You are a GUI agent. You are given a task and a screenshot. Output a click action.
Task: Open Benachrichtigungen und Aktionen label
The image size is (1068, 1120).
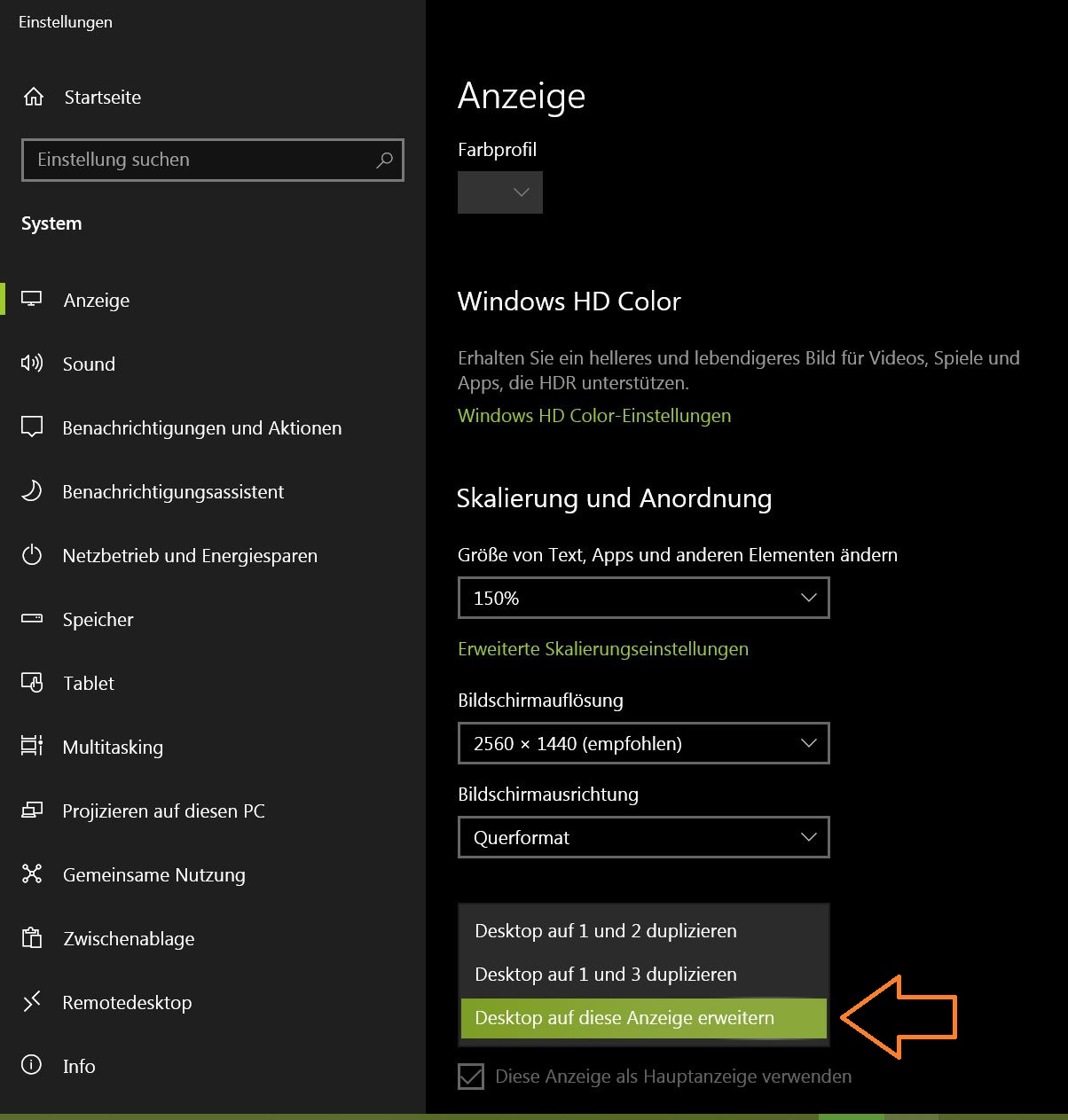[202, 427]
